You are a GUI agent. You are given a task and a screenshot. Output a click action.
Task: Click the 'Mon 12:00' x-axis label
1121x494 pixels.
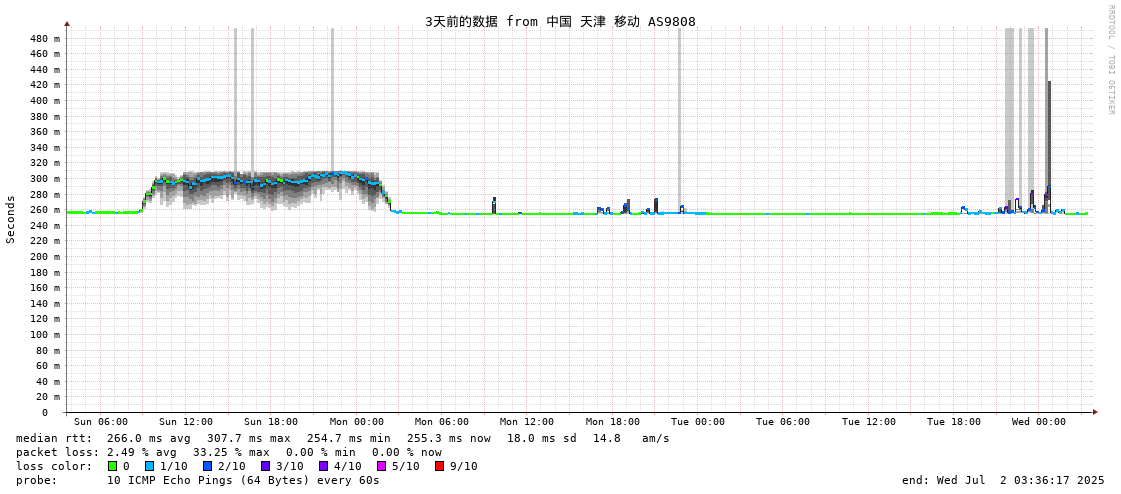point(527,422)
